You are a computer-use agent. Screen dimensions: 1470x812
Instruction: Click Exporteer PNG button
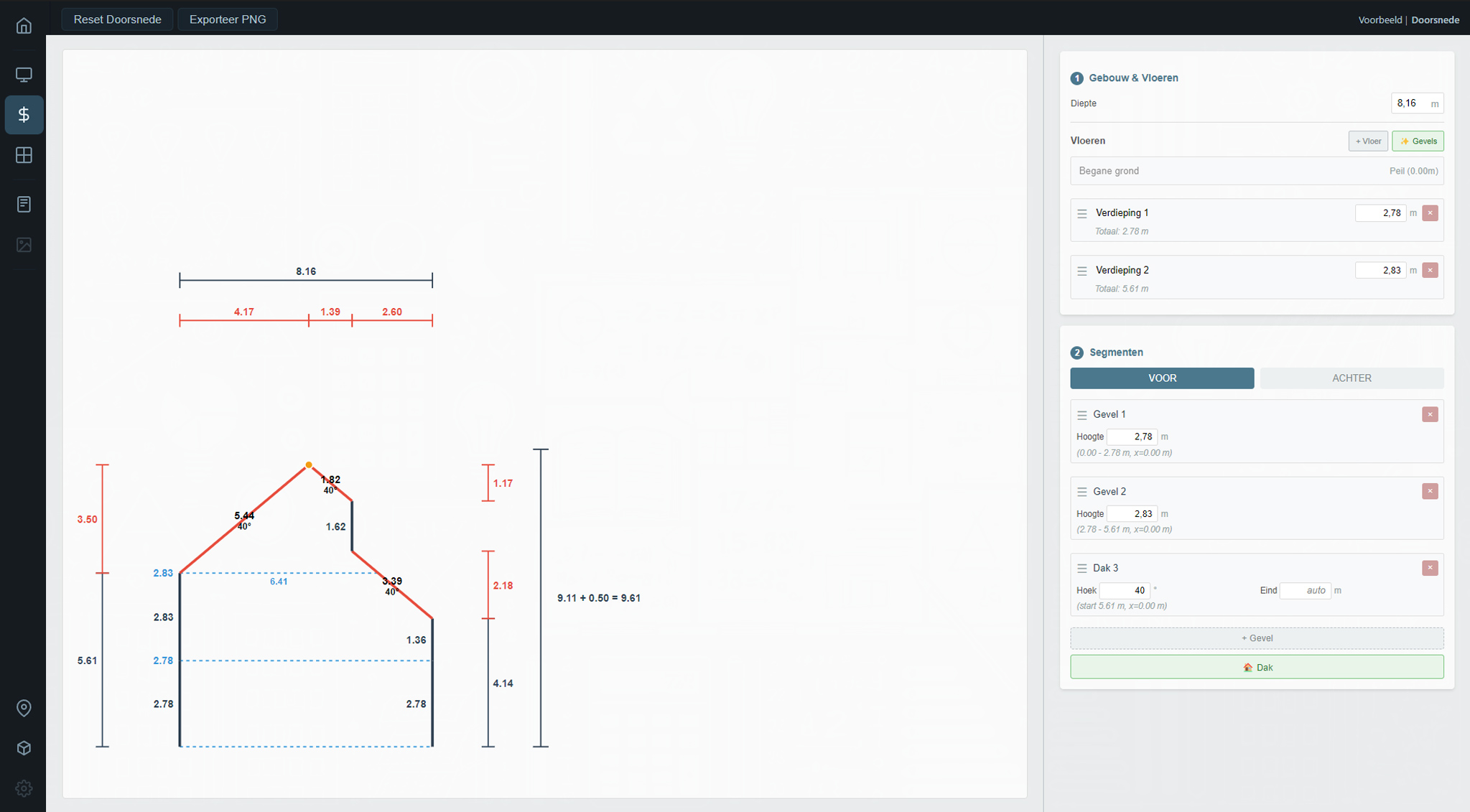pos(228,19)
